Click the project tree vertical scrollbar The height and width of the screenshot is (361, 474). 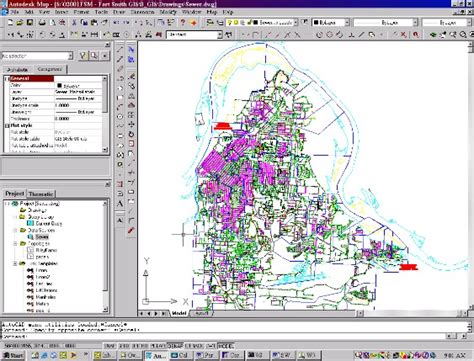click(x=105, y=257)
